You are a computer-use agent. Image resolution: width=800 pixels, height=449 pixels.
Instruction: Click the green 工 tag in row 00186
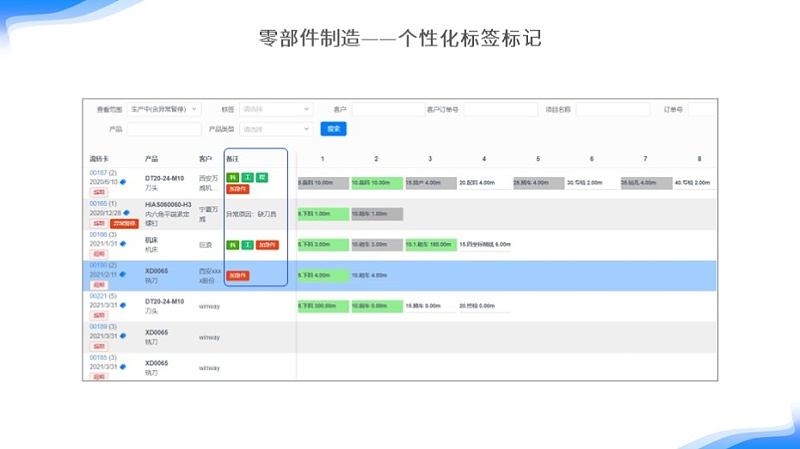point(247,244)
